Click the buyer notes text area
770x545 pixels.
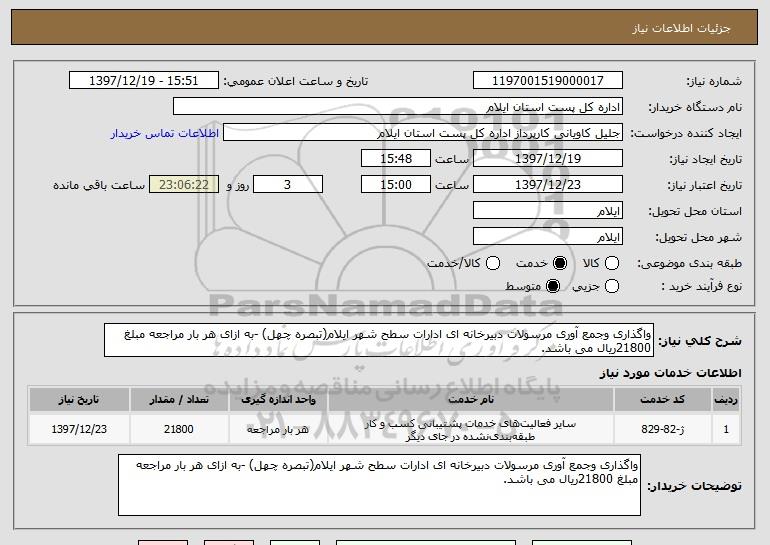coord(379,485)
